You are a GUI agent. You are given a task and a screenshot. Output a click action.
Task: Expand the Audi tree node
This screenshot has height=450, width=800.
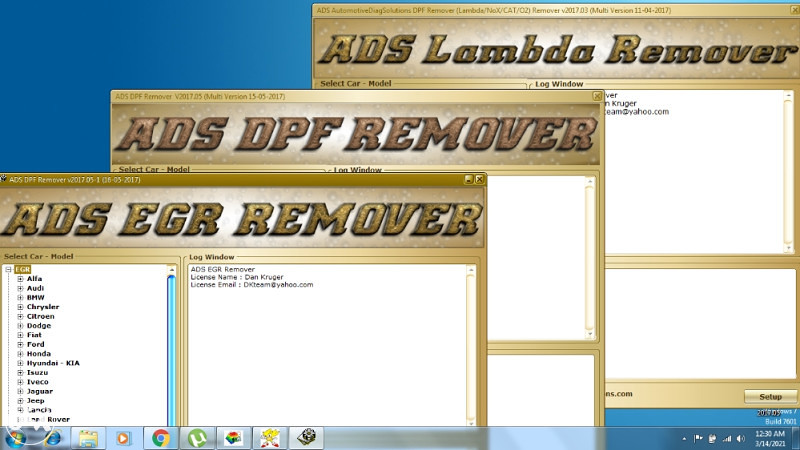point(20,288)
